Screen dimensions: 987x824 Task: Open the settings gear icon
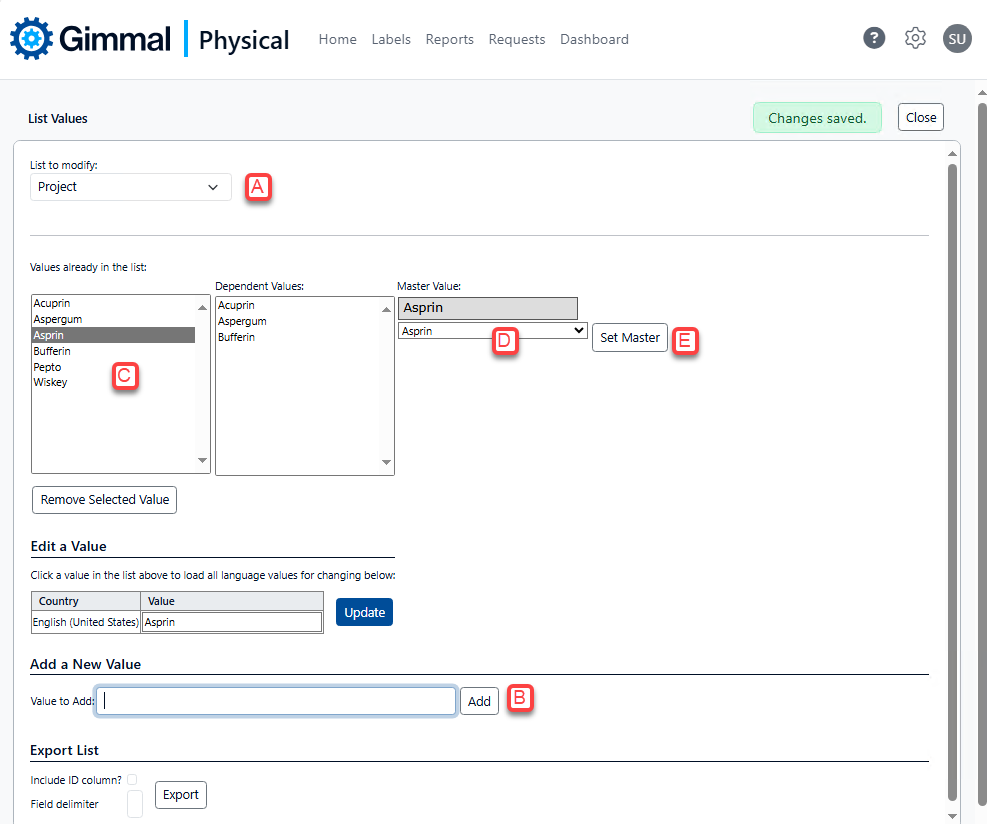click(x=915, y=39)
